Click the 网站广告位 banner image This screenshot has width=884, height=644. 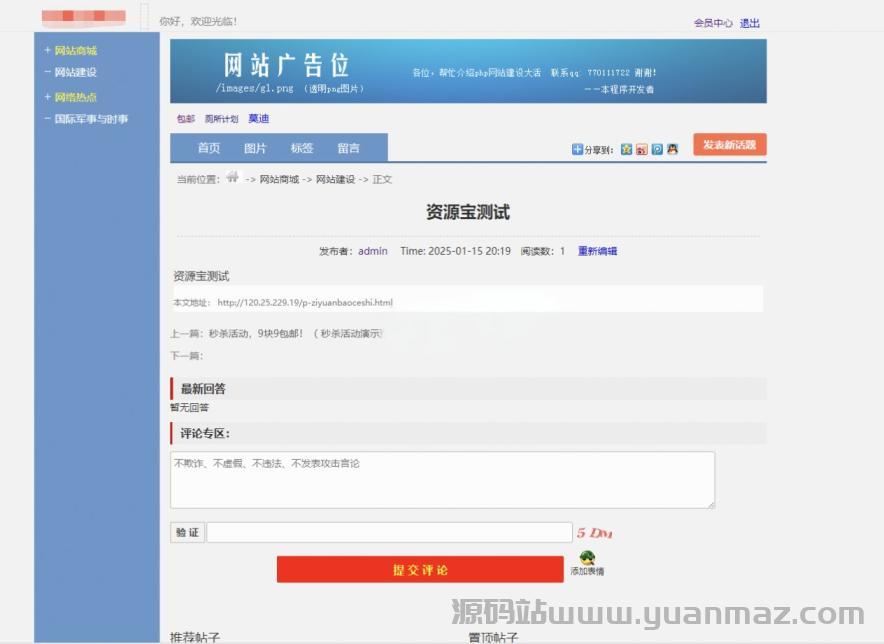click(468, 71)
